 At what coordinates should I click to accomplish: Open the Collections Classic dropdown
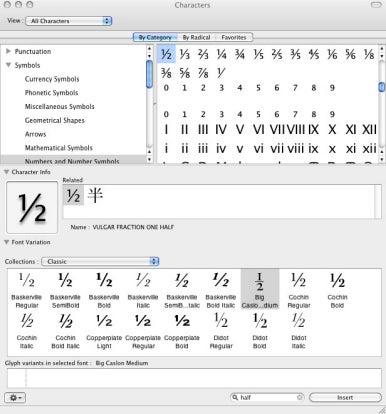[100, 261]
